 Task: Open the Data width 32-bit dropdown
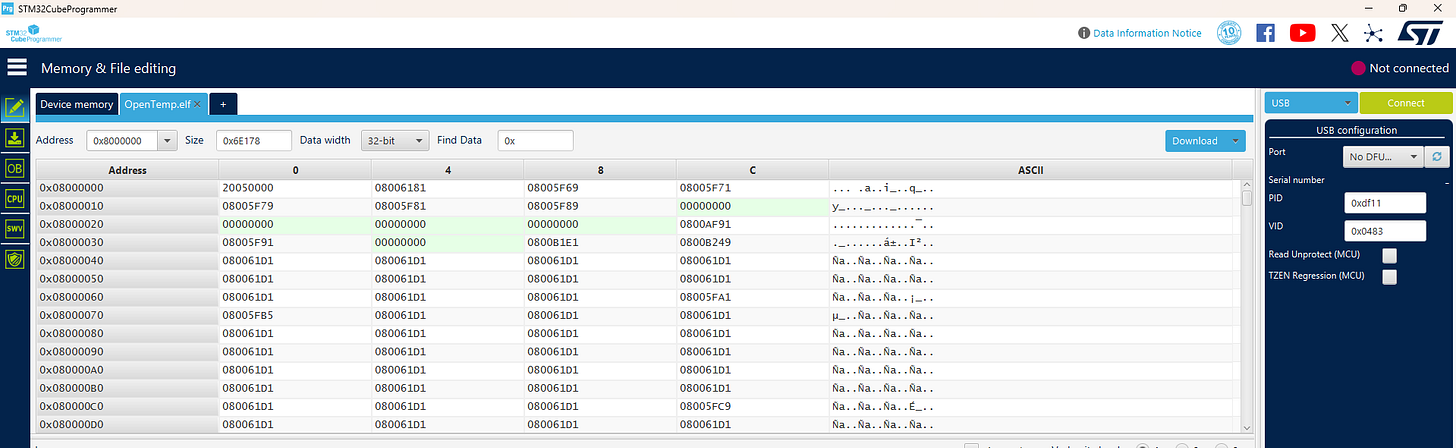[395, 141]
